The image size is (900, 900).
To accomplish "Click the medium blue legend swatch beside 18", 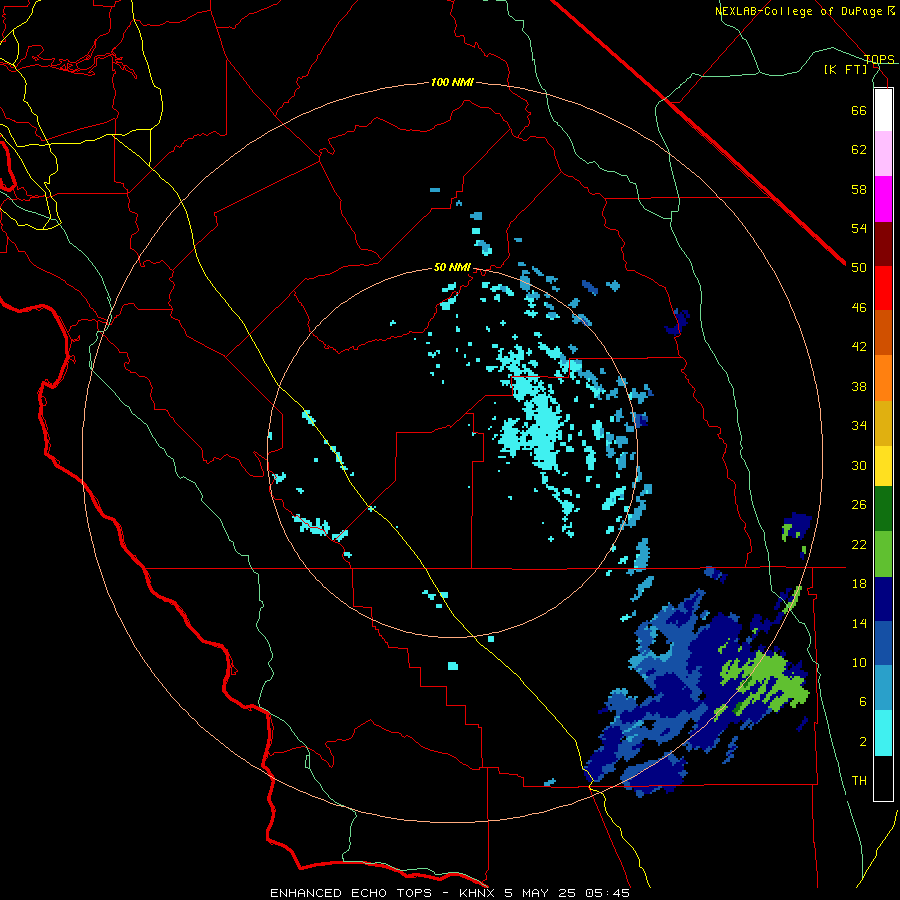I will pyautogui.click(x=883, y=643).
